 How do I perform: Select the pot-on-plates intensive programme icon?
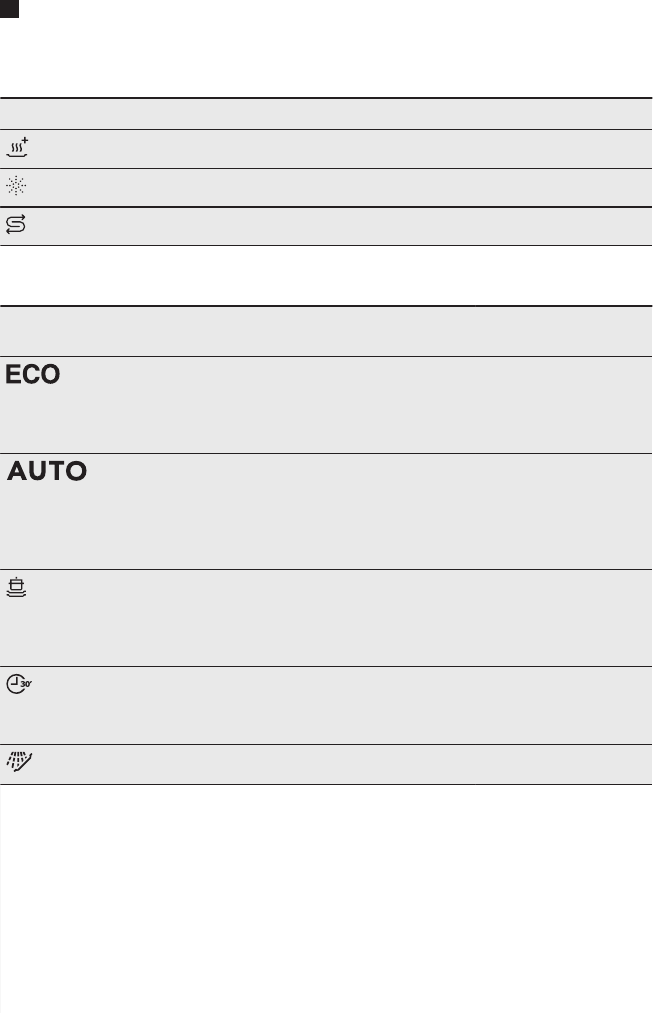[x=16, y=587]
